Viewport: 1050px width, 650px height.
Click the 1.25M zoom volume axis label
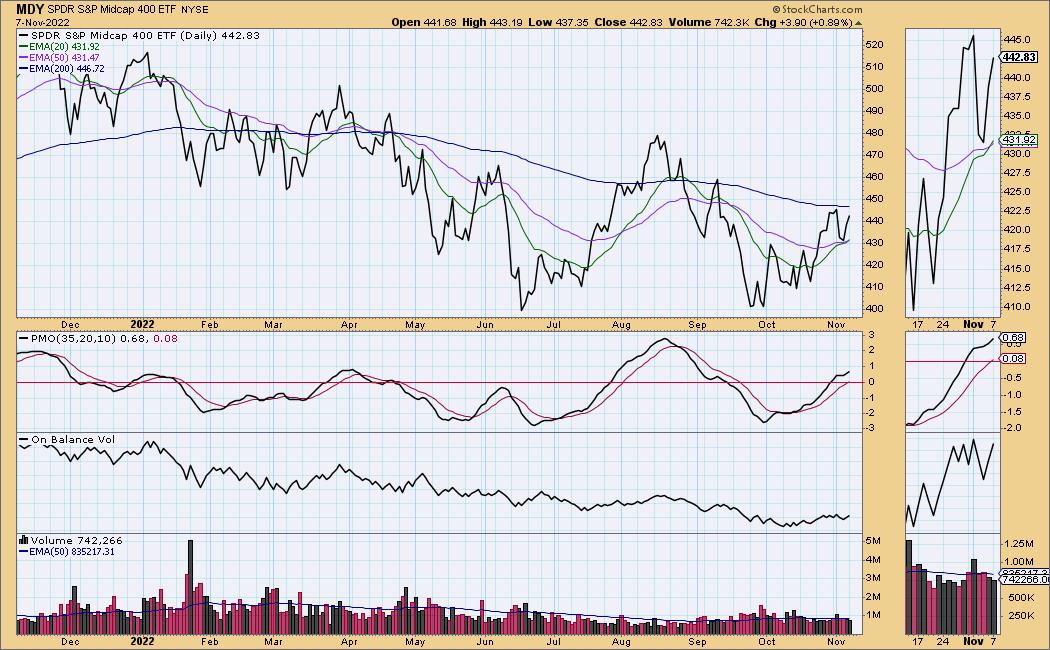(1021, 544)
